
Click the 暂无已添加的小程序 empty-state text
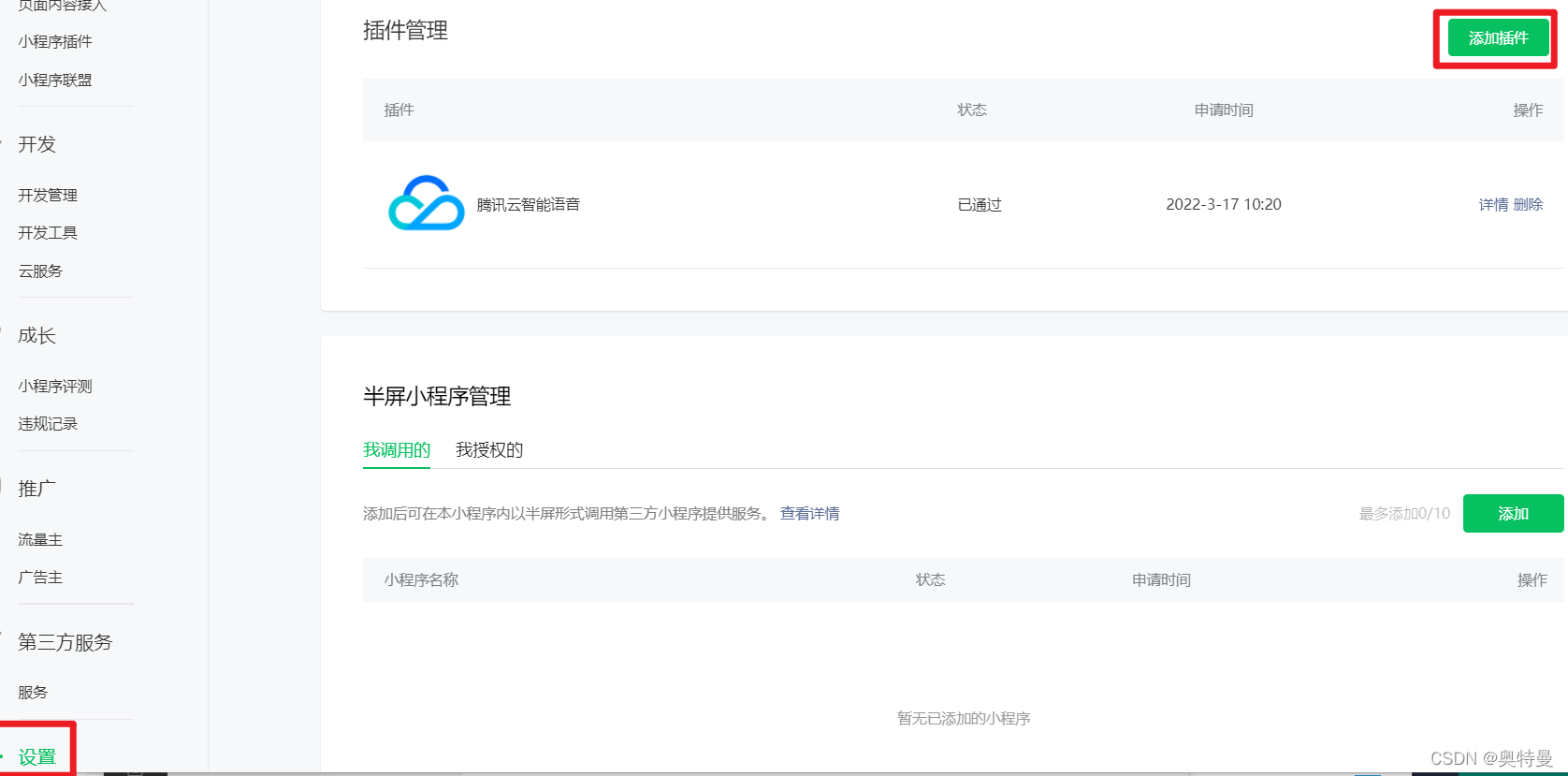[x=964, y=718]
